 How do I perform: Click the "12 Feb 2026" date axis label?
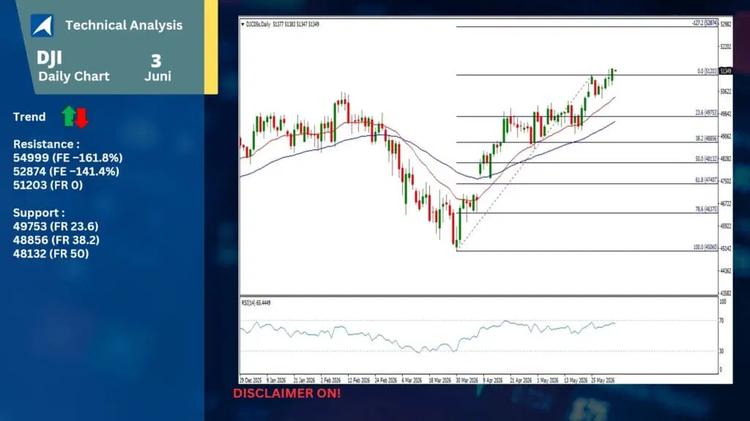click(x=359, y=380)
